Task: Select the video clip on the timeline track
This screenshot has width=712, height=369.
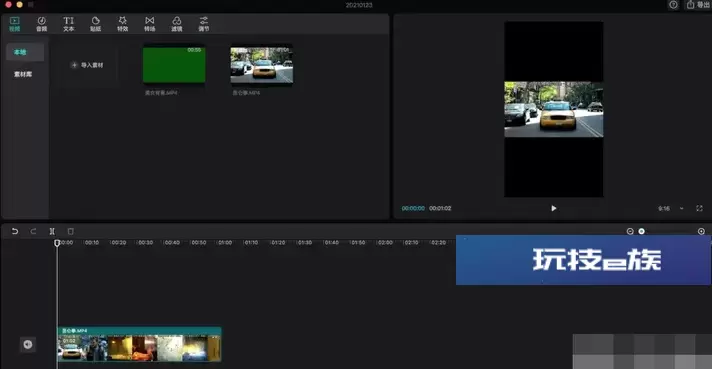Action: tap(139, 344)
